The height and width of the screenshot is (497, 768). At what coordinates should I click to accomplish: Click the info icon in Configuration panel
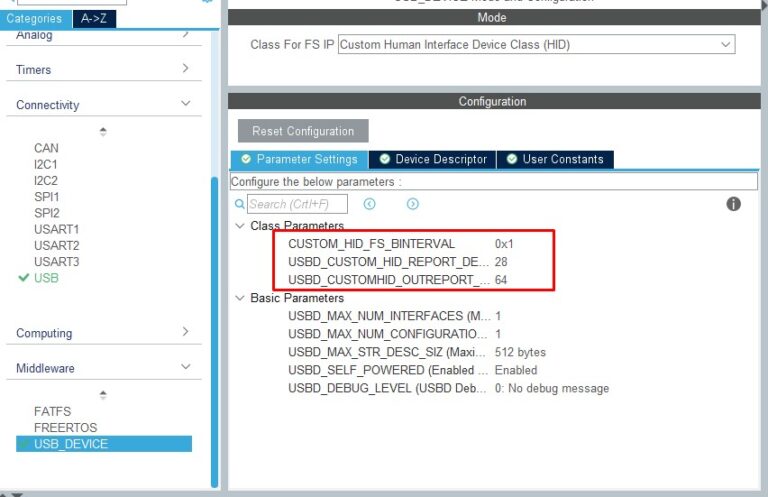tap(733, 204)
